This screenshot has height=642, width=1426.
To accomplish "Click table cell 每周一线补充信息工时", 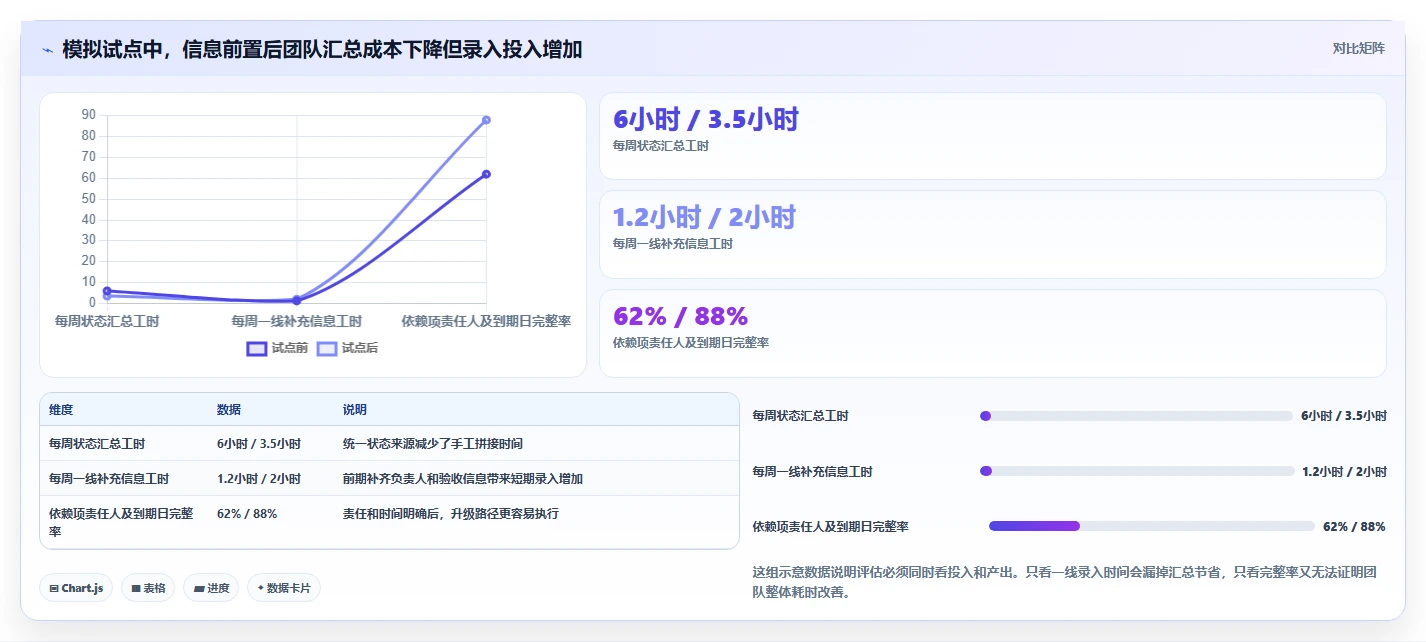I will pos(109,478).
